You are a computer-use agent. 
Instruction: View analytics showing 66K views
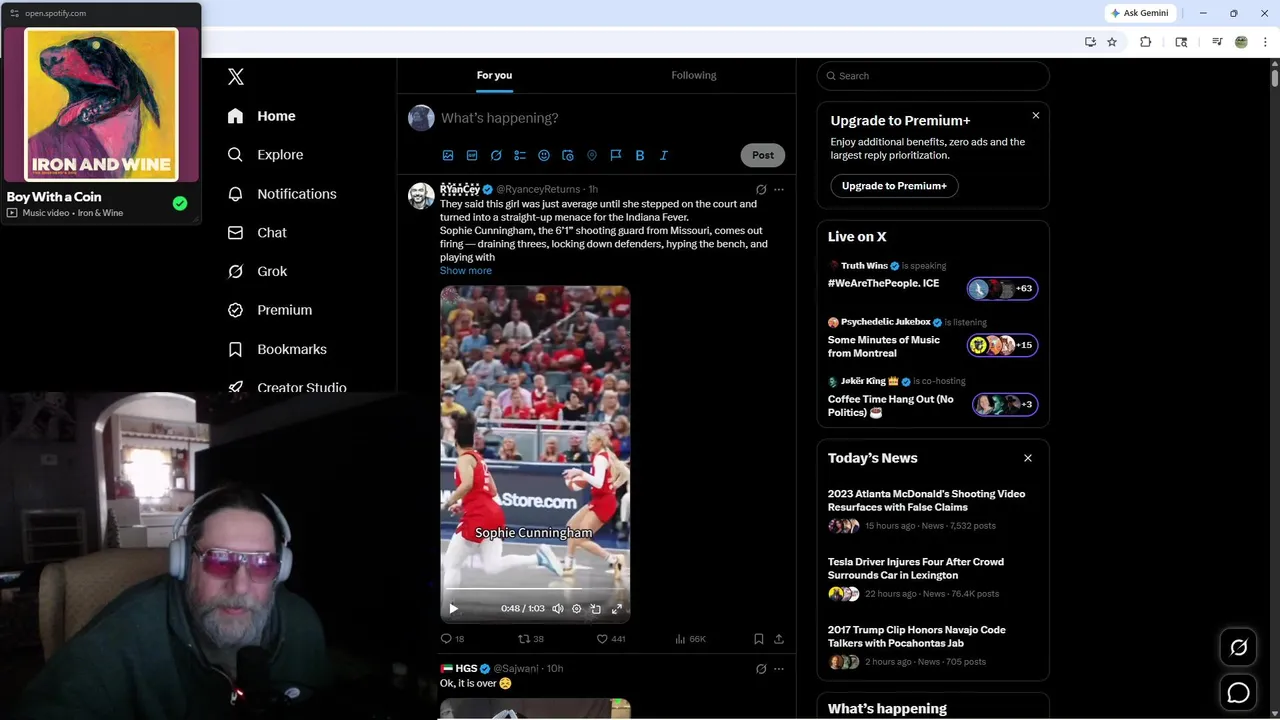(x=690, y=638)
